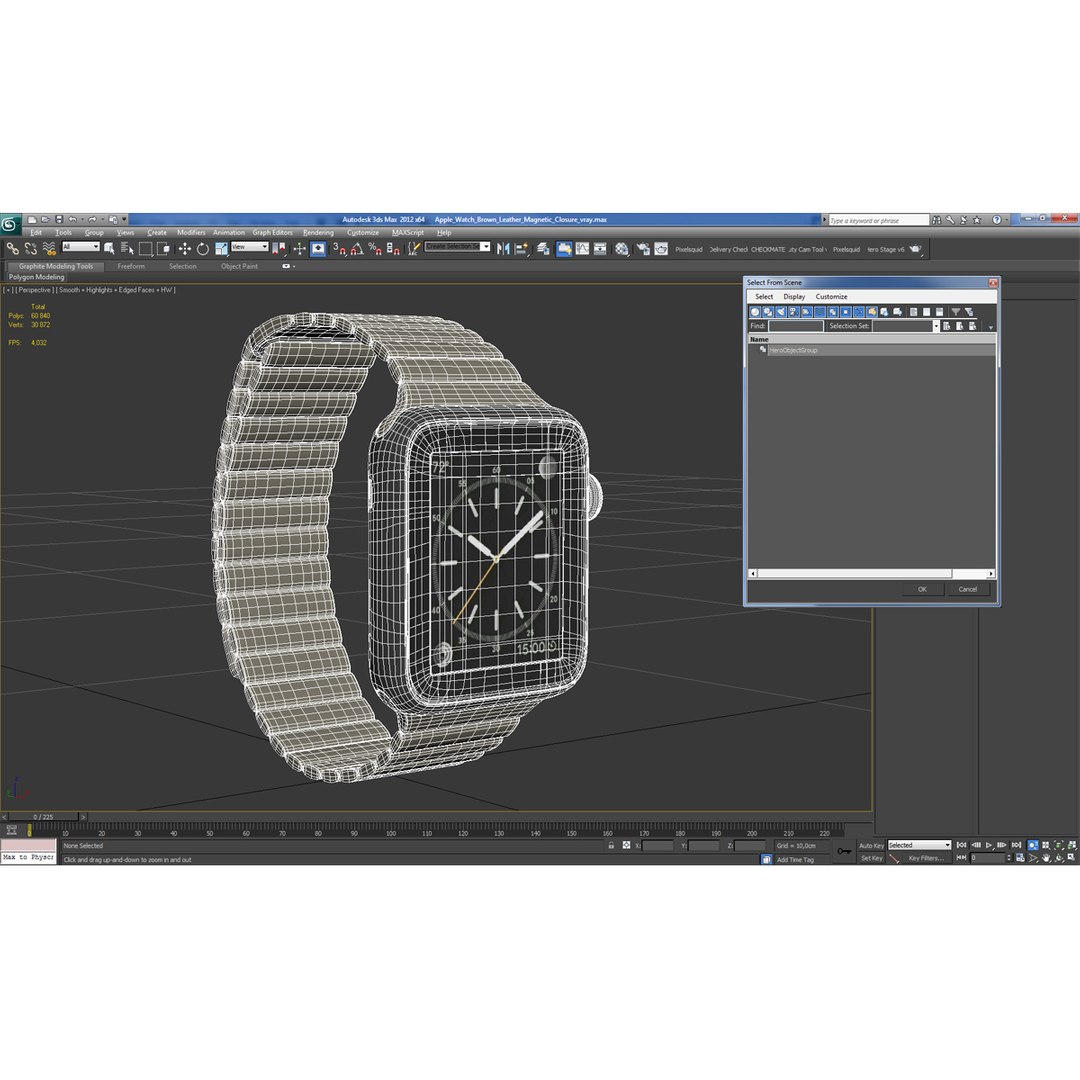Open the MAXScript menu
The image size is (1080, 1080).
(x=408, y=233)
